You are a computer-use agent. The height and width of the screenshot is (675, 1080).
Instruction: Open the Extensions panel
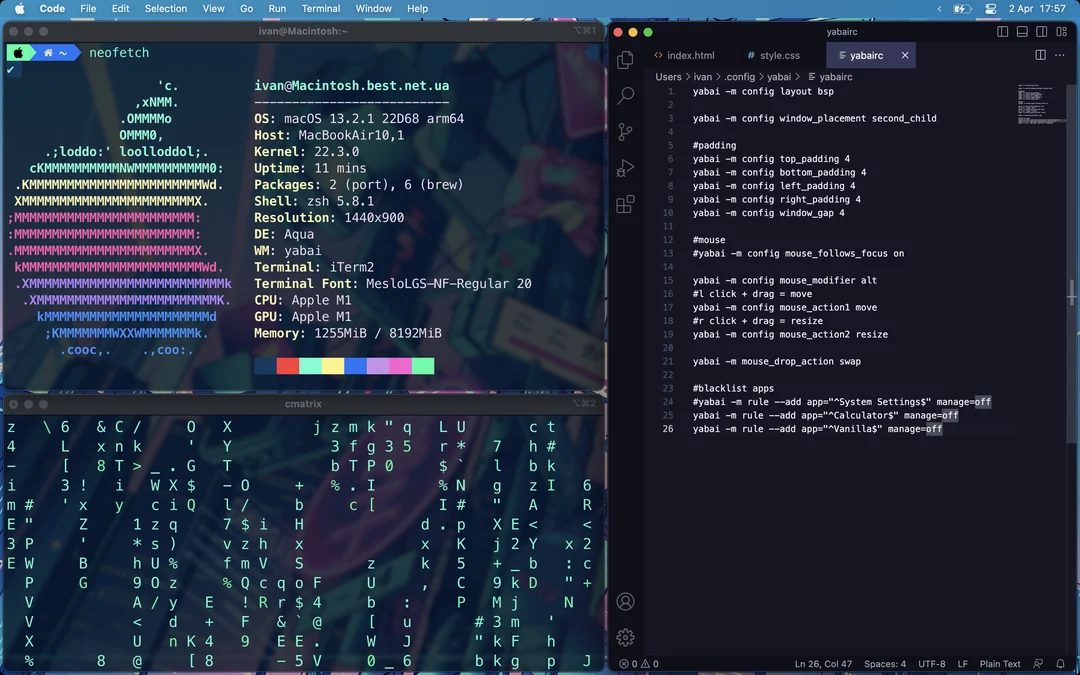coord(625,204)
